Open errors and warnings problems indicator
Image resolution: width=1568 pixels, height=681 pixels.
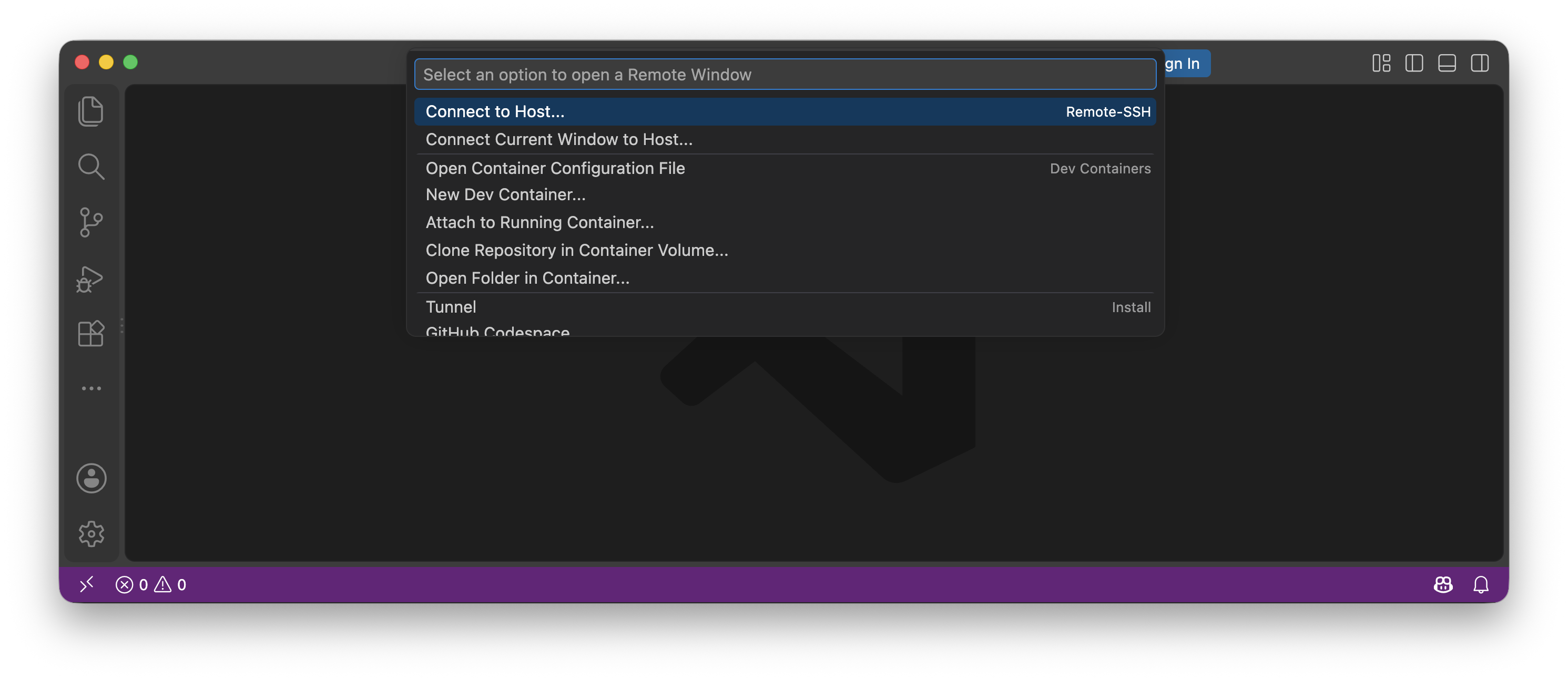pos(151,585)
